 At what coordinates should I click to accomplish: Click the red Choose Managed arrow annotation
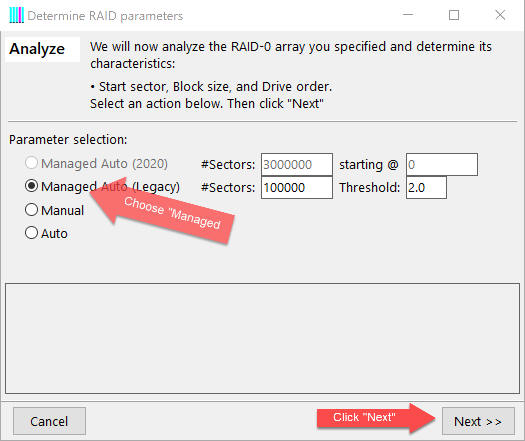162,210
